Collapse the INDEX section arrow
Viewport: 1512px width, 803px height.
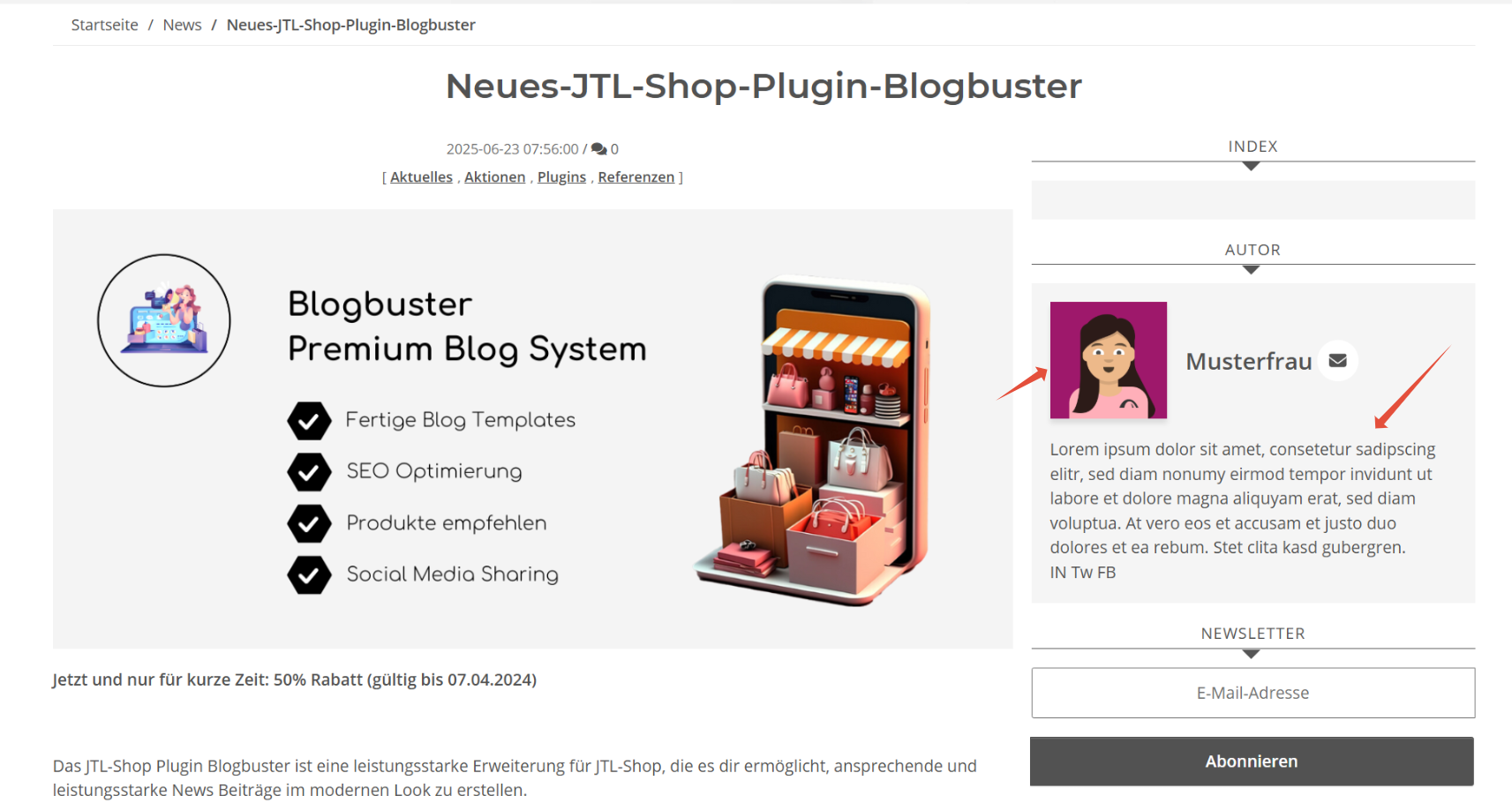1251,166
